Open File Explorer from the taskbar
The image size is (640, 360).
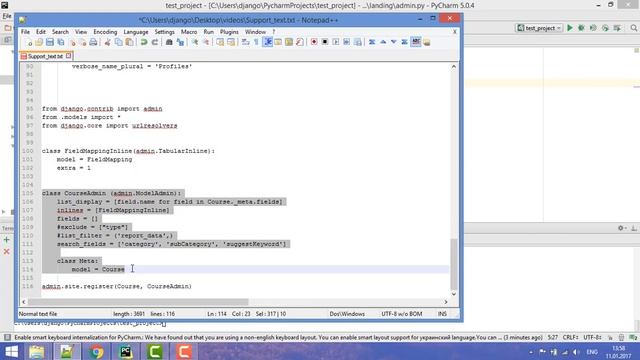point(36,351)
